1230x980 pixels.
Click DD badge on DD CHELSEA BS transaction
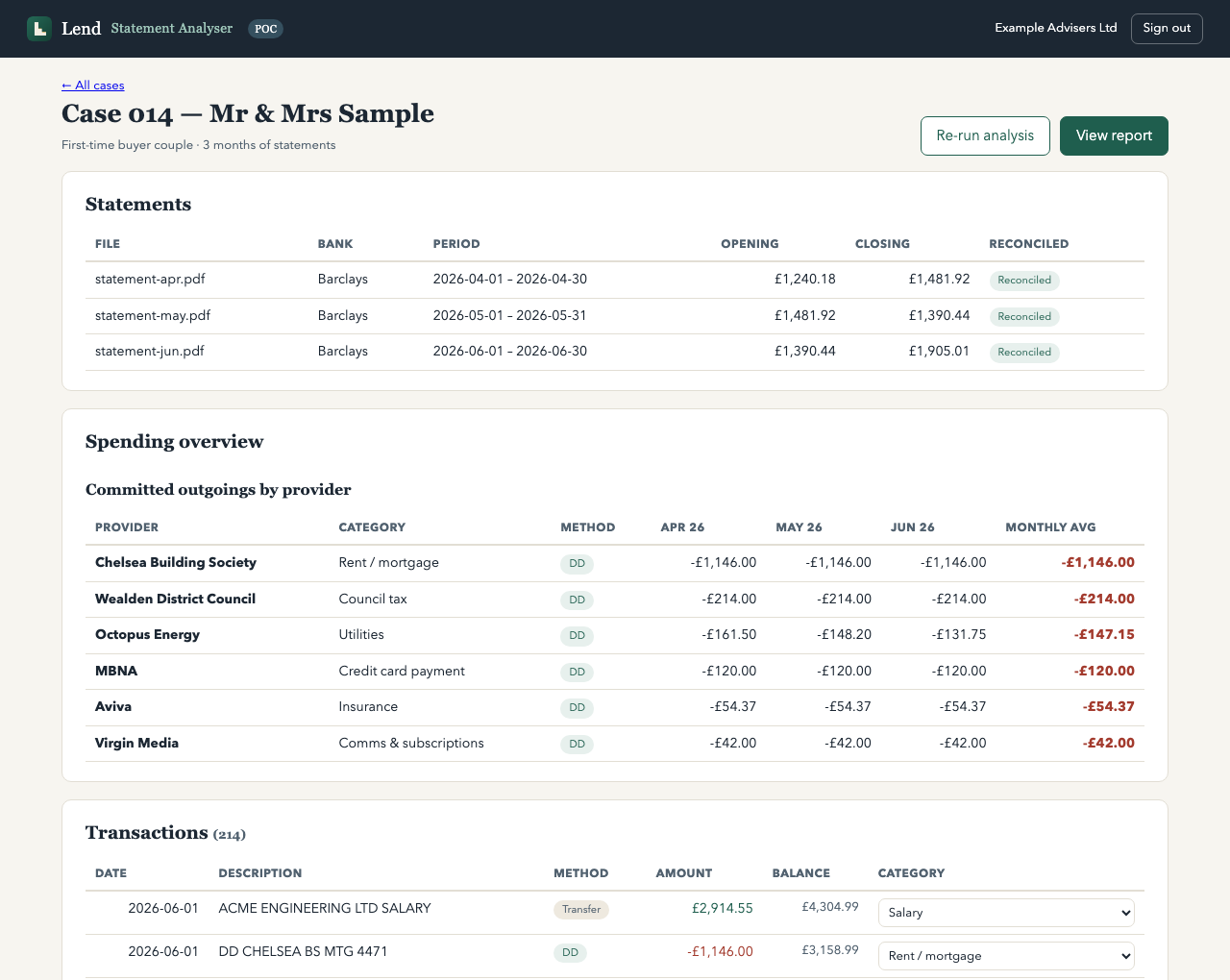coord(570,953)
